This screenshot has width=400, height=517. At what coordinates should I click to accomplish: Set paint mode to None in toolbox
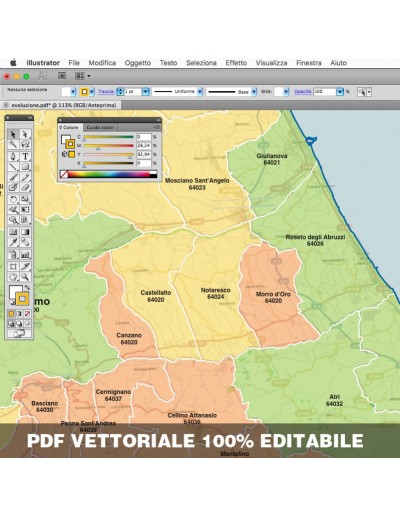click(x=27, y=314)
